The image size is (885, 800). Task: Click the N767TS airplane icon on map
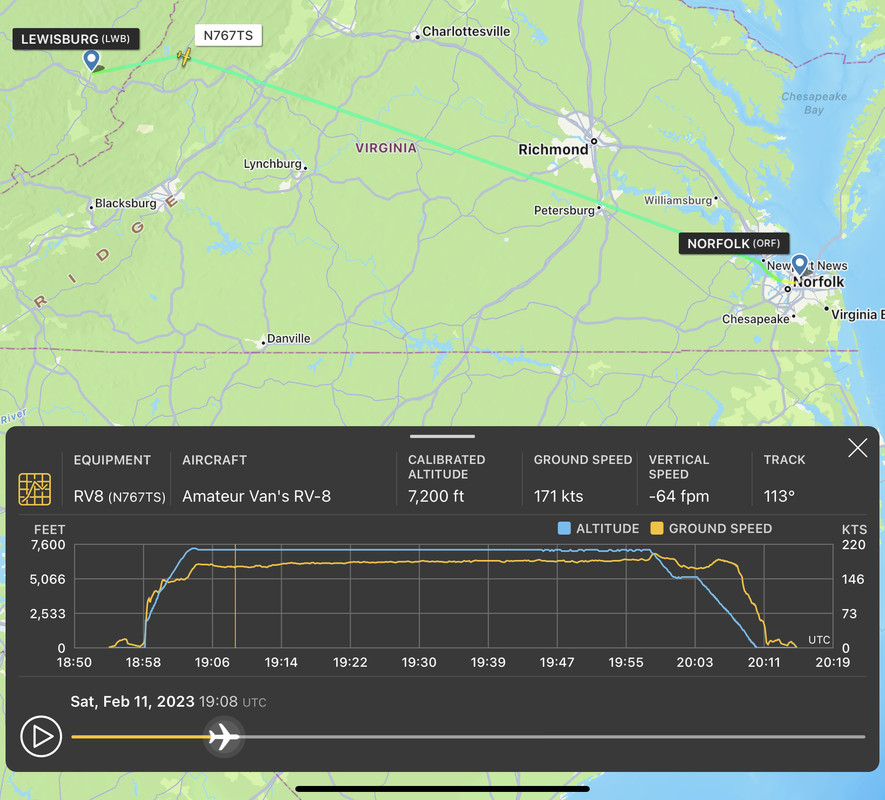point(184,56)
